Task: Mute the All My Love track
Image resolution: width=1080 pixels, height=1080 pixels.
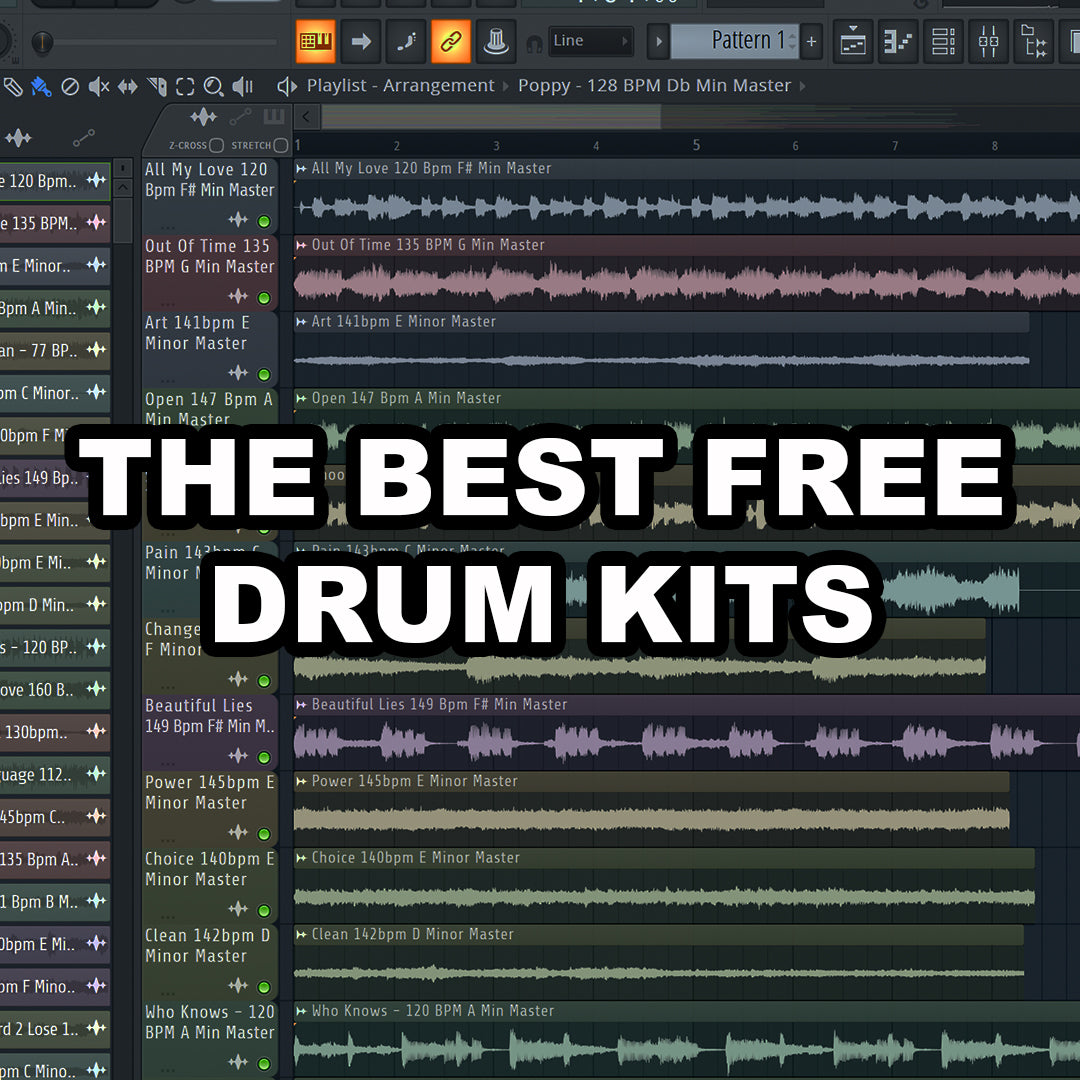Action: (x=264, y=221)
